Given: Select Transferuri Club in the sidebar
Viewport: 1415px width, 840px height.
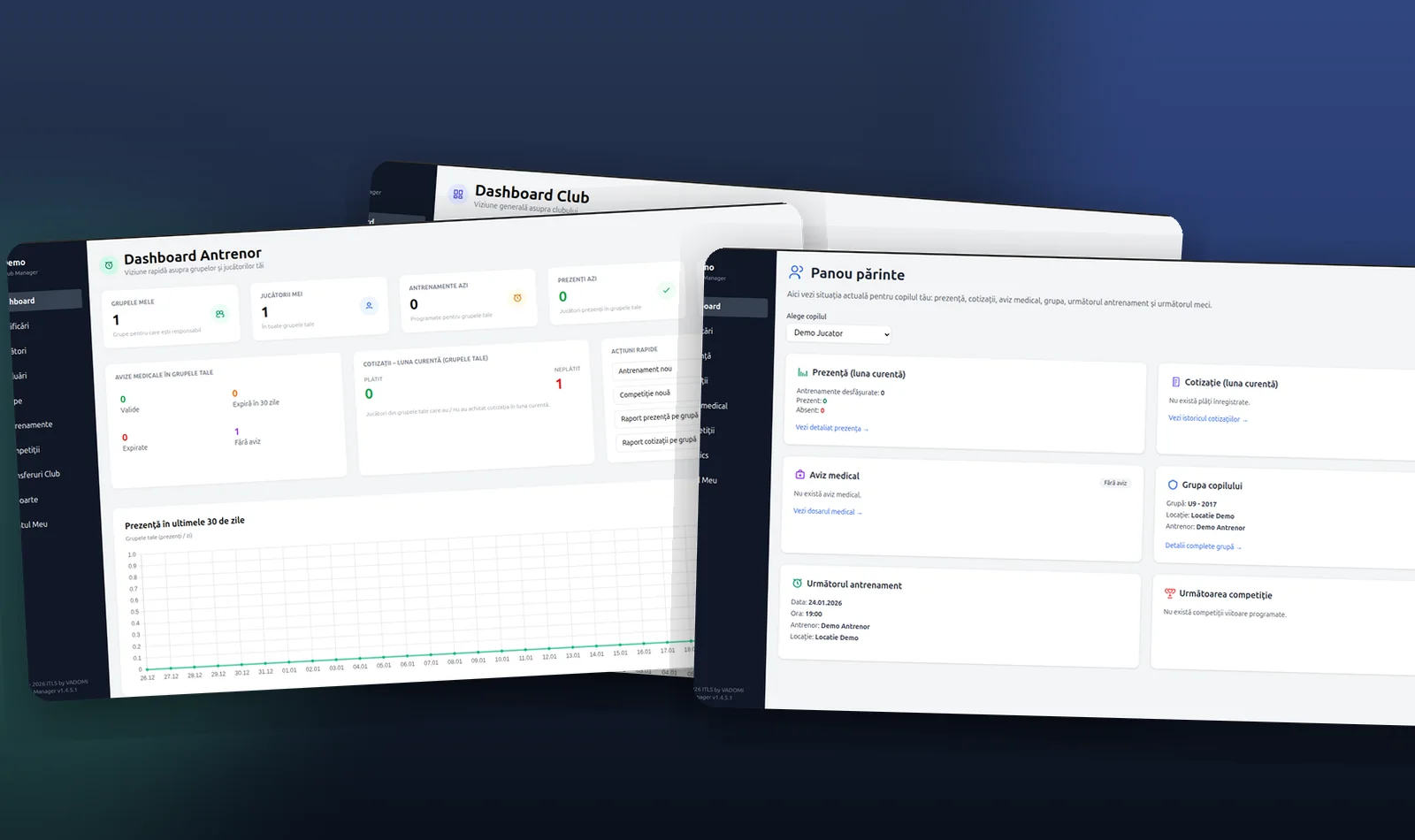Looking at the screenshot, I should pyautogui.click(x=39, y=475).
